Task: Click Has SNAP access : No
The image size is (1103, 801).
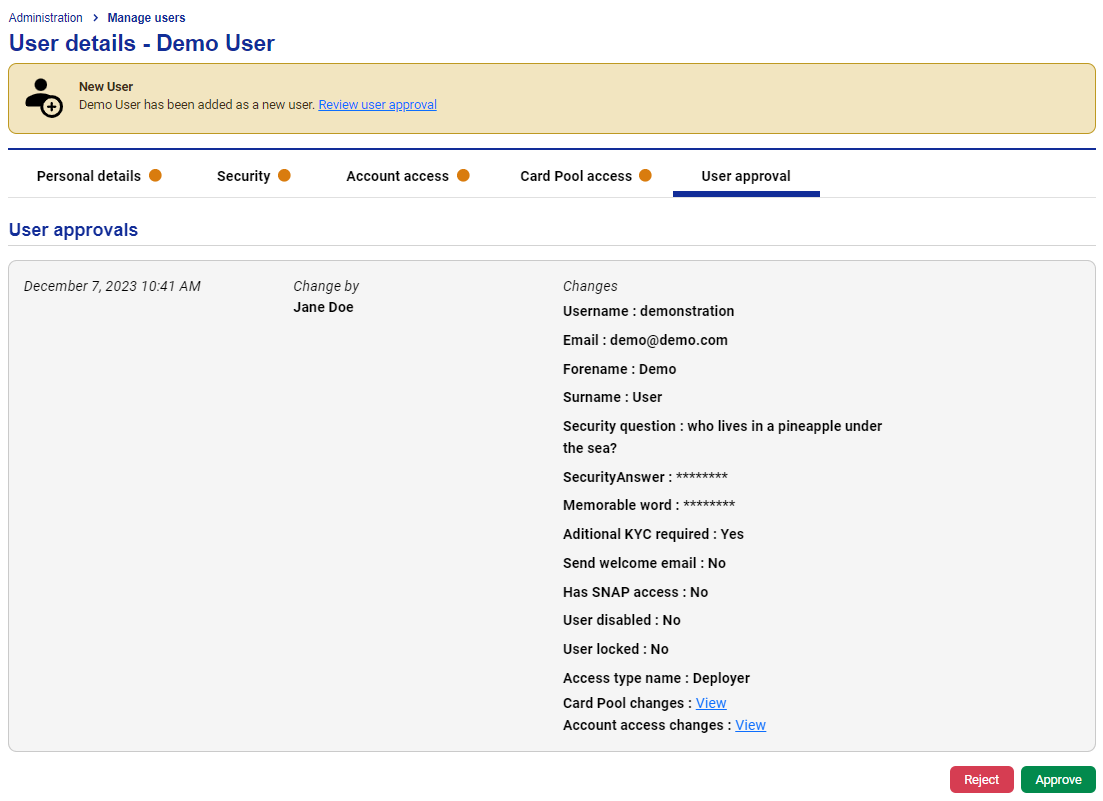Action: 635,592
